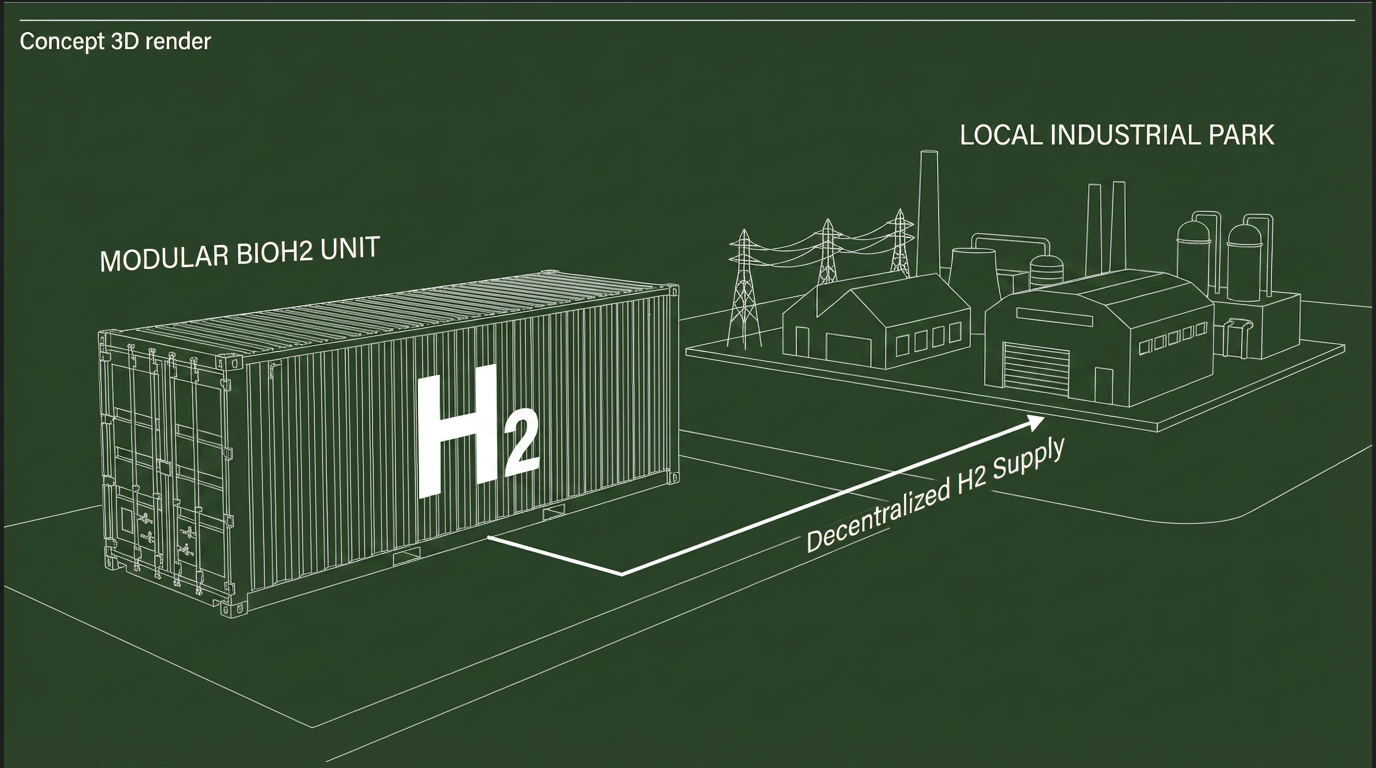Select the "MODULAR BIOH2 UNIT" label
Screen dimensions: 1376x768
(x=239, y=253)
